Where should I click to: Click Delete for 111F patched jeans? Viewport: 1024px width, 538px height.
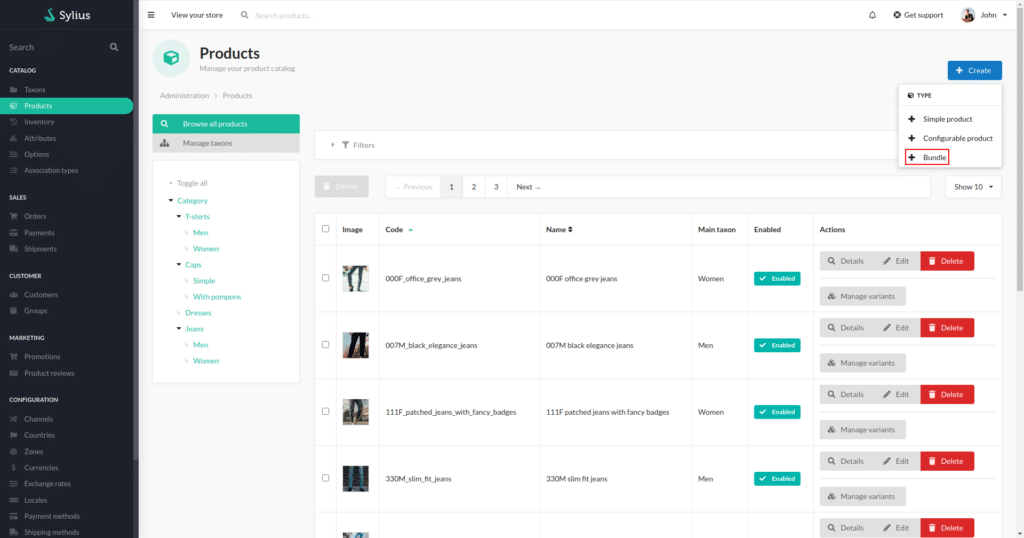click(947, 394)
